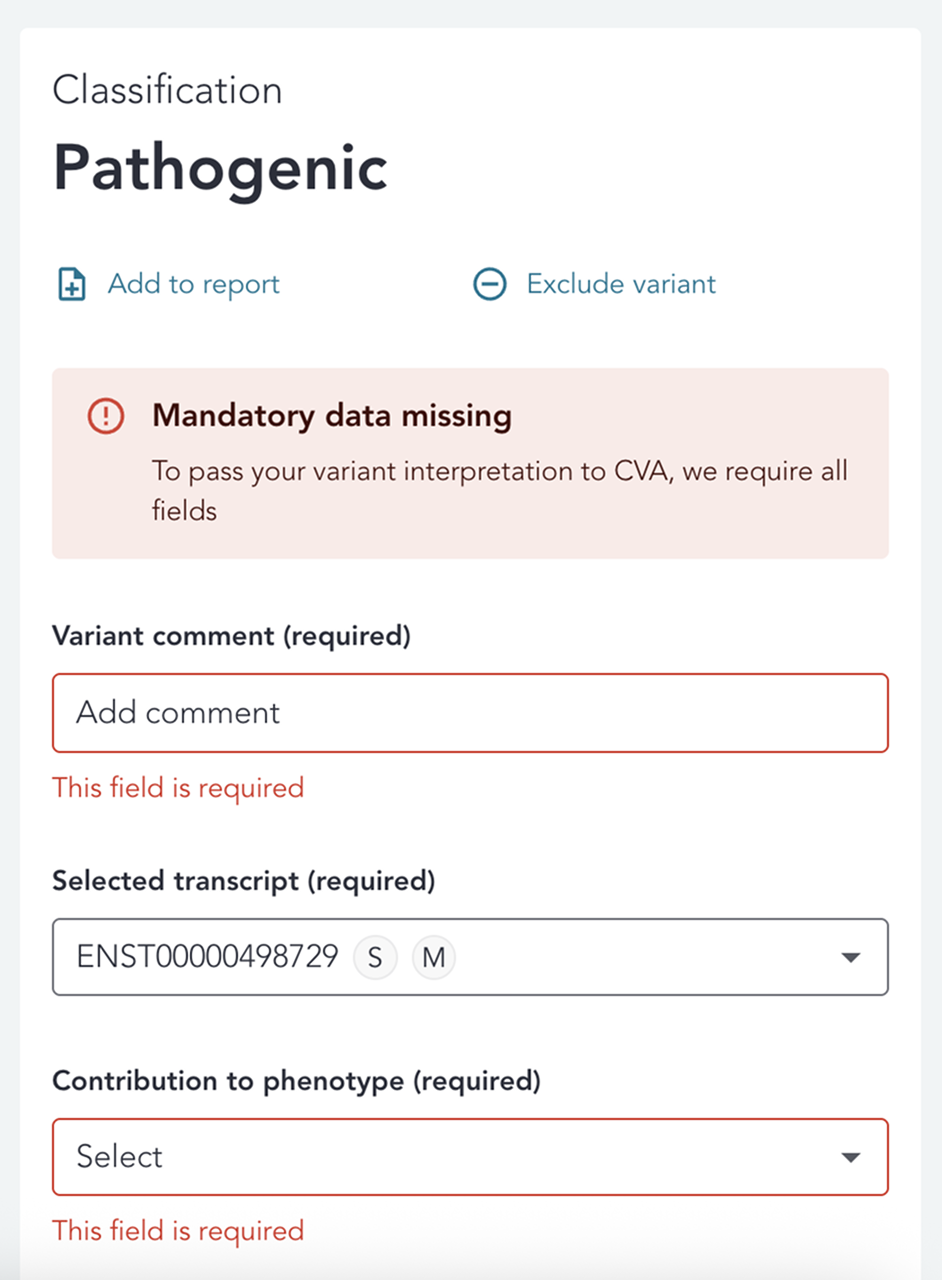Click the error message under Contribution to phenotype
Viewport: 942px width, 1280px height.
178,1230
